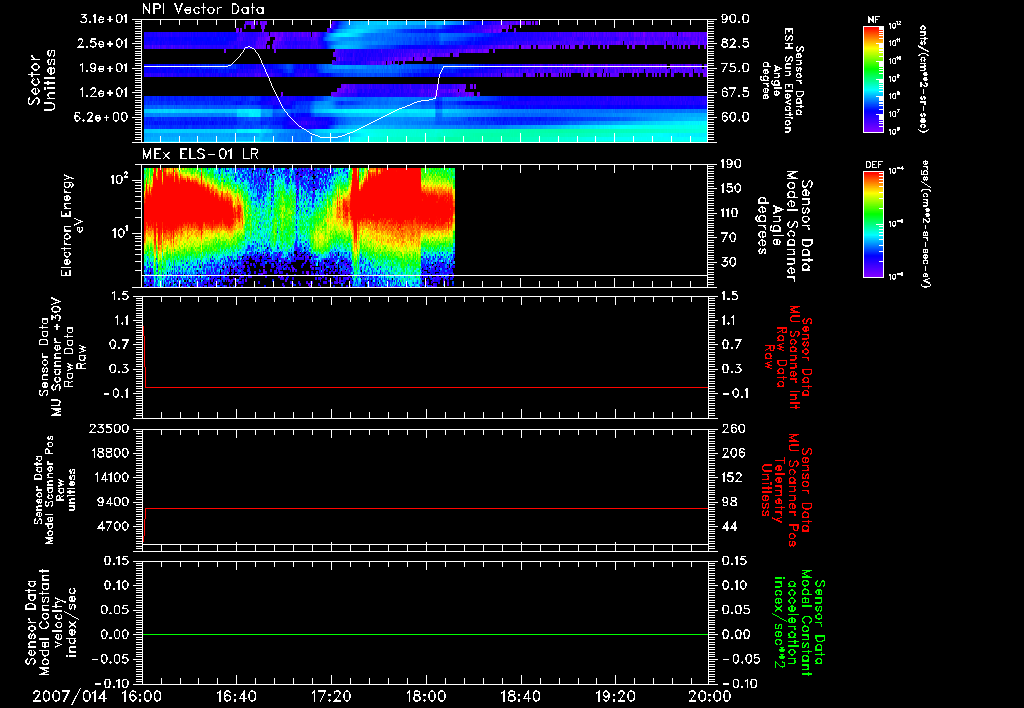Click the 67.5 degree tick value
The image size is (1024, 708).
tap(735, 93)
